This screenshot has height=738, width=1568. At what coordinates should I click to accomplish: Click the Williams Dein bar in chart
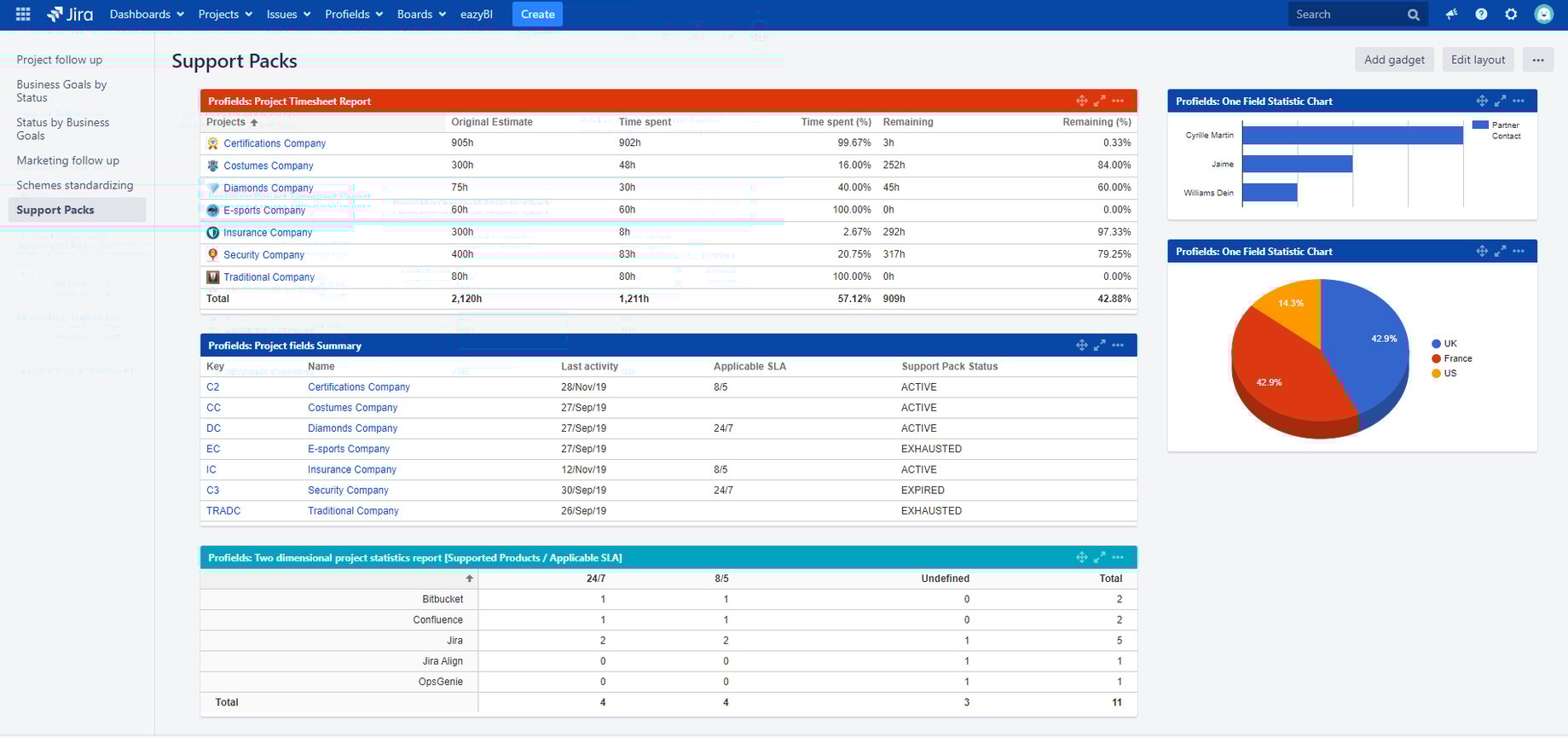[x=1270, y=193]
